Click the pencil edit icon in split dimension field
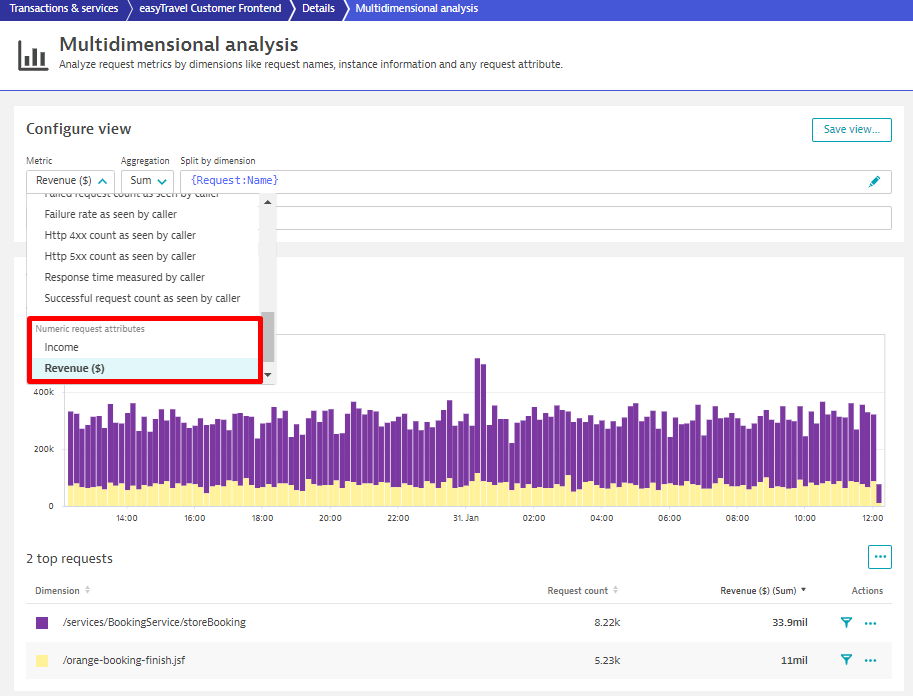Image resolution: width=913 pixels, height=696 pixels. click(874, 181)
